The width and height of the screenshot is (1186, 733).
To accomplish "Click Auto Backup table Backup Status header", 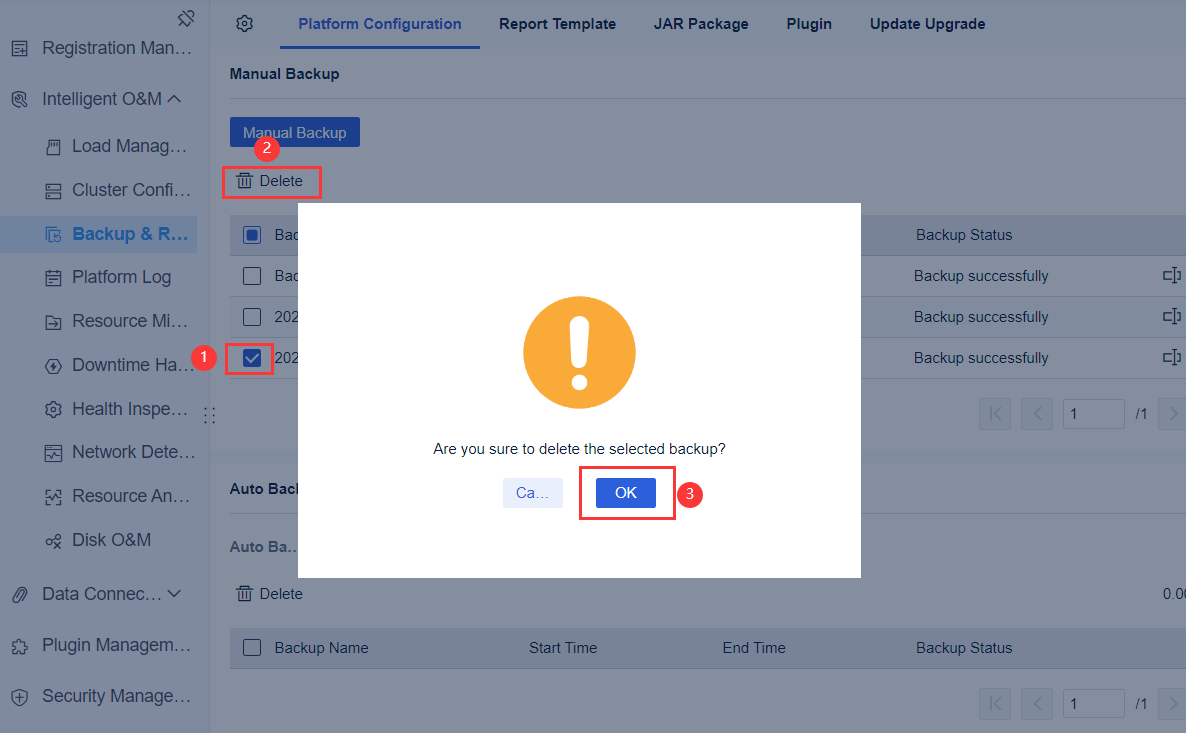I will [964, 648].
